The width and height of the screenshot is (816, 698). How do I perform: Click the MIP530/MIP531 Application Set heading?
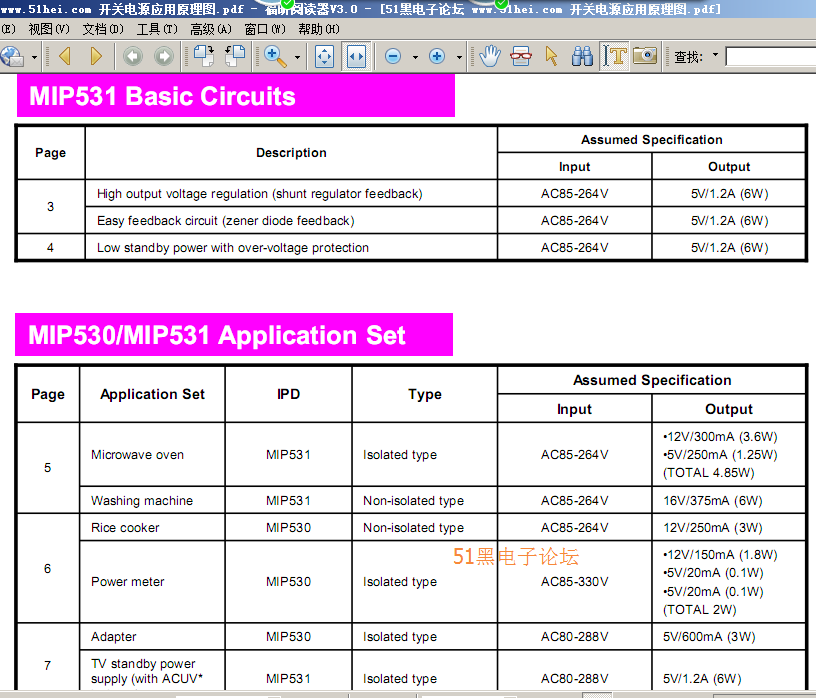click(x=216, y=335)
